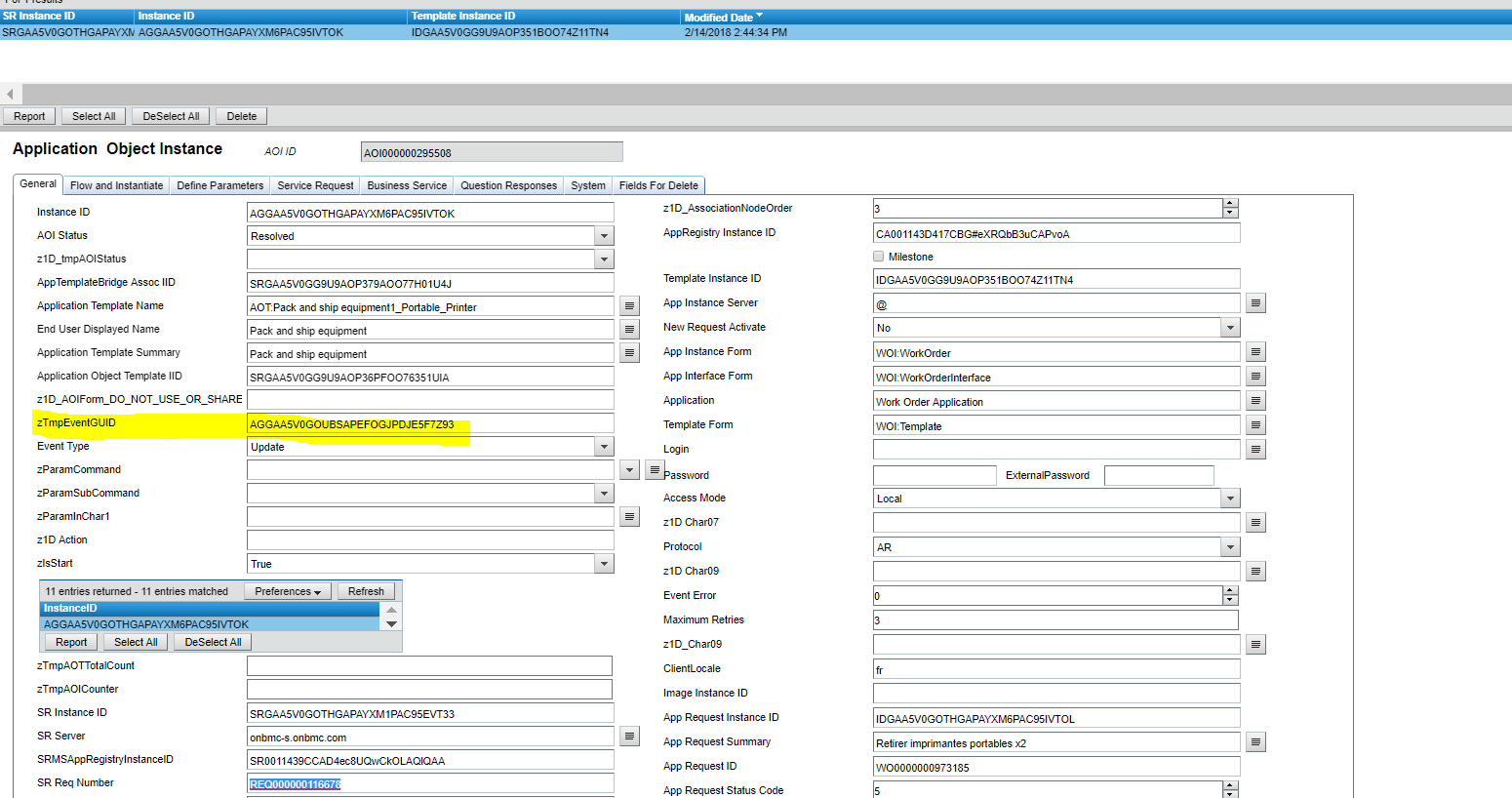This screenshot has height=798, width=1512.
Task: Click InstanceID table scroll up arrow
Action: (391, 610)
